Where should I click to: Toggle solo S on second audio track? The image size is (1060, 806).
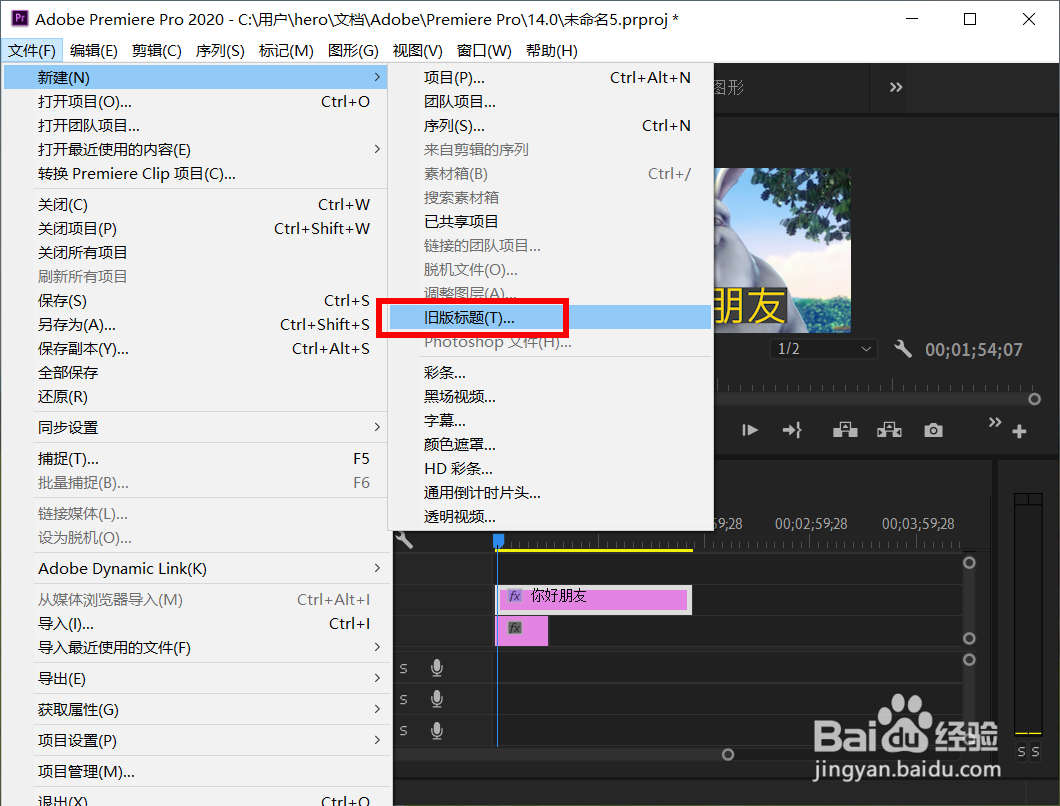(x=404, y=700)
